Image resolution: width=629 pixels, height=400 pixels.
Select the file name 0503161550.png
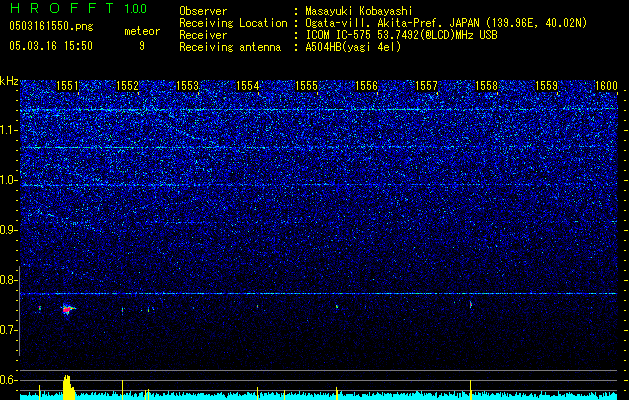51,26
